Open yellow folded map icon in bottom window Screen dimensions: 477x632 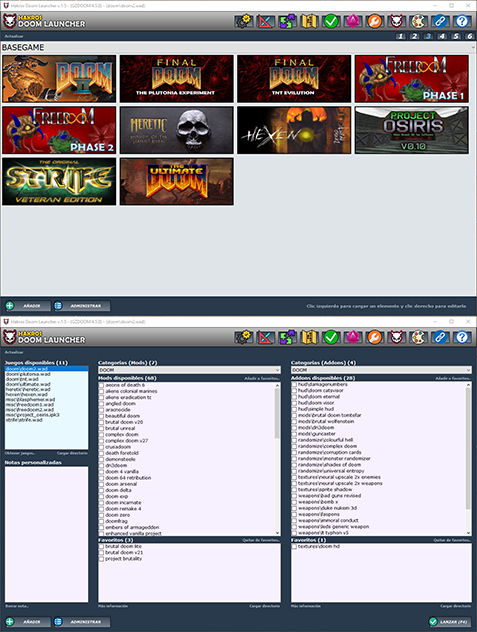coord(309,337)
